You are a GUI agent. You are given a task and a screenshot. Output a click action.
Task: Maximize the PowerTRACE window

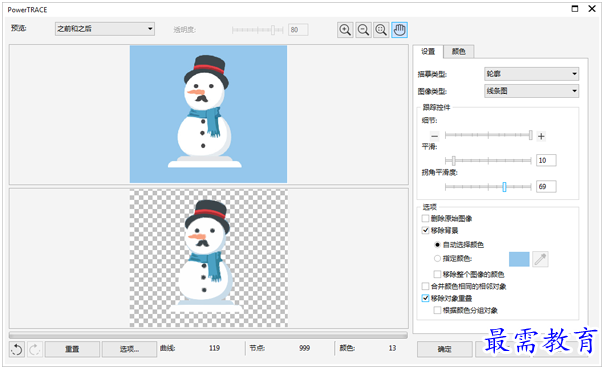tap(575, 9)
